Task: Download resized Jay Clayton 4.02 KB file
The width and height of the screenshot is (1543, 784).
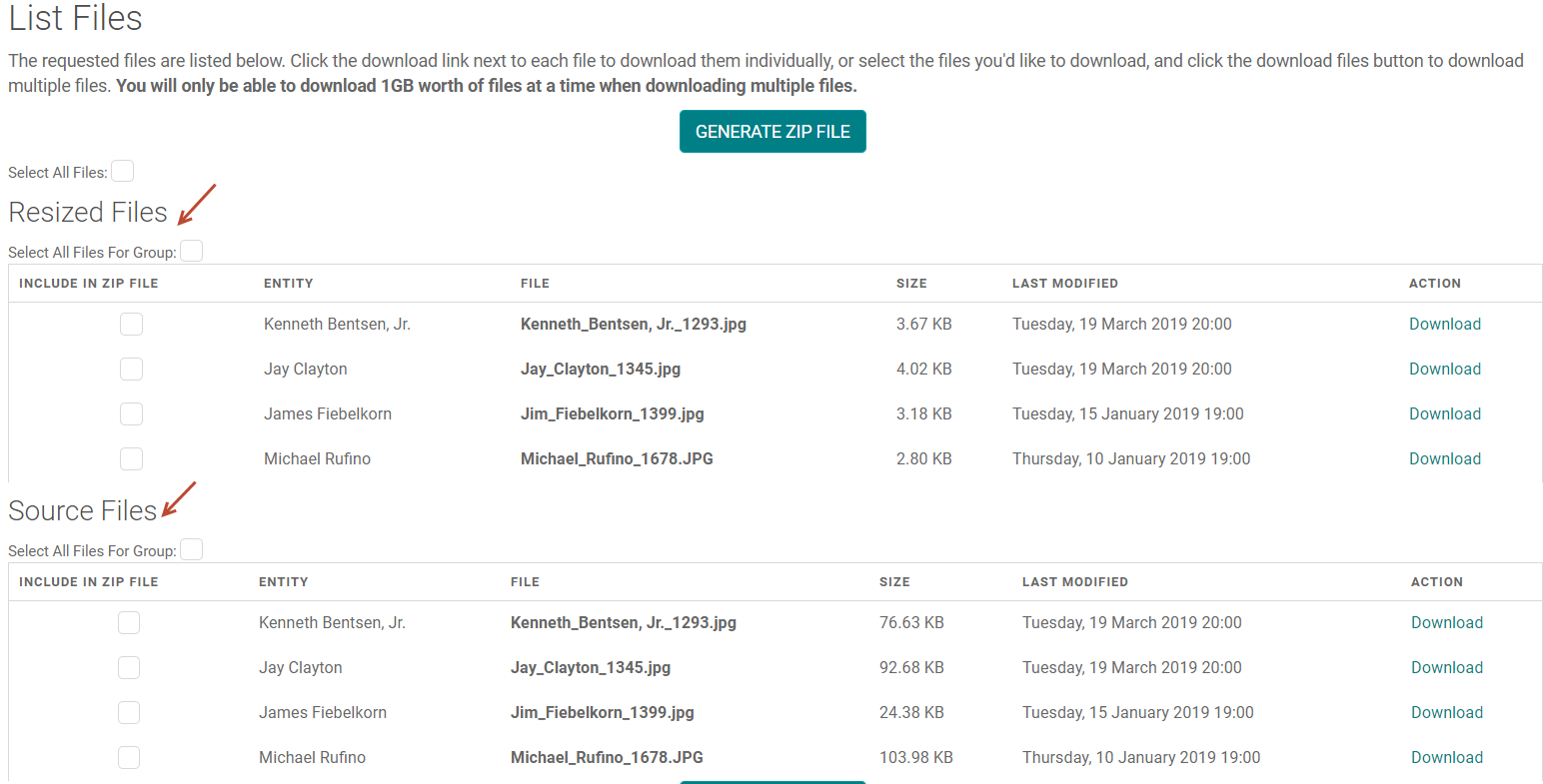Action: point(1444,369)
